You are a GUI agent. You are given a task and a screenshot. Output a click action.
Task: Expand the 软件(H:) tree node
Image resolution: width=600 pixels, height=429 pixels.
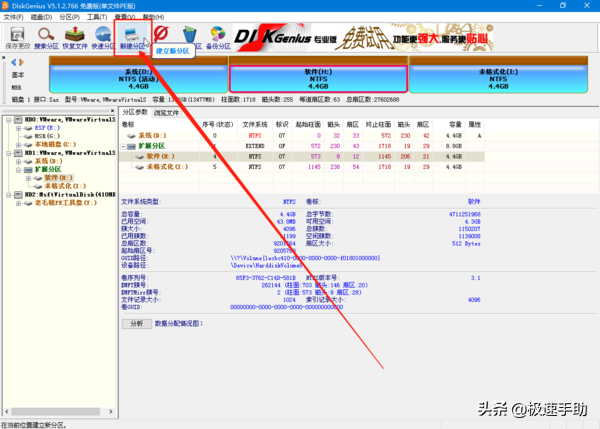point(28,178)
